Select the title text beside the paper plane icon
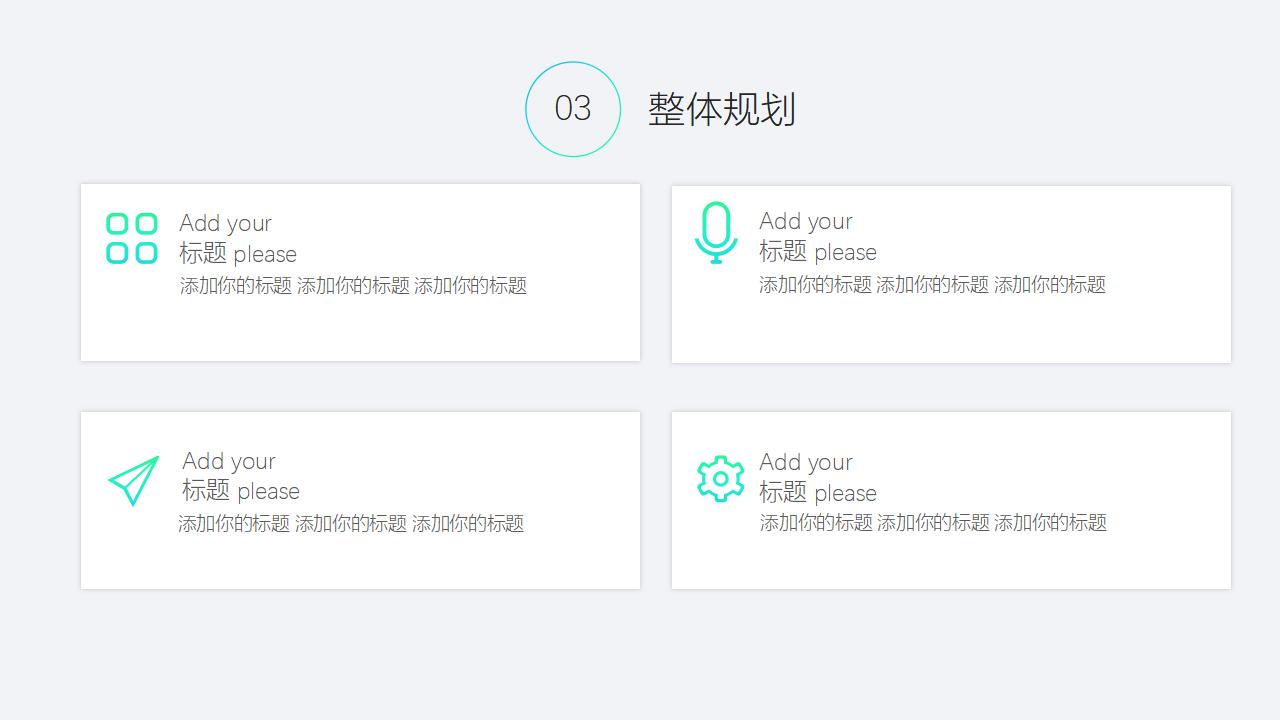1280x720 pixels. [241, 476]
